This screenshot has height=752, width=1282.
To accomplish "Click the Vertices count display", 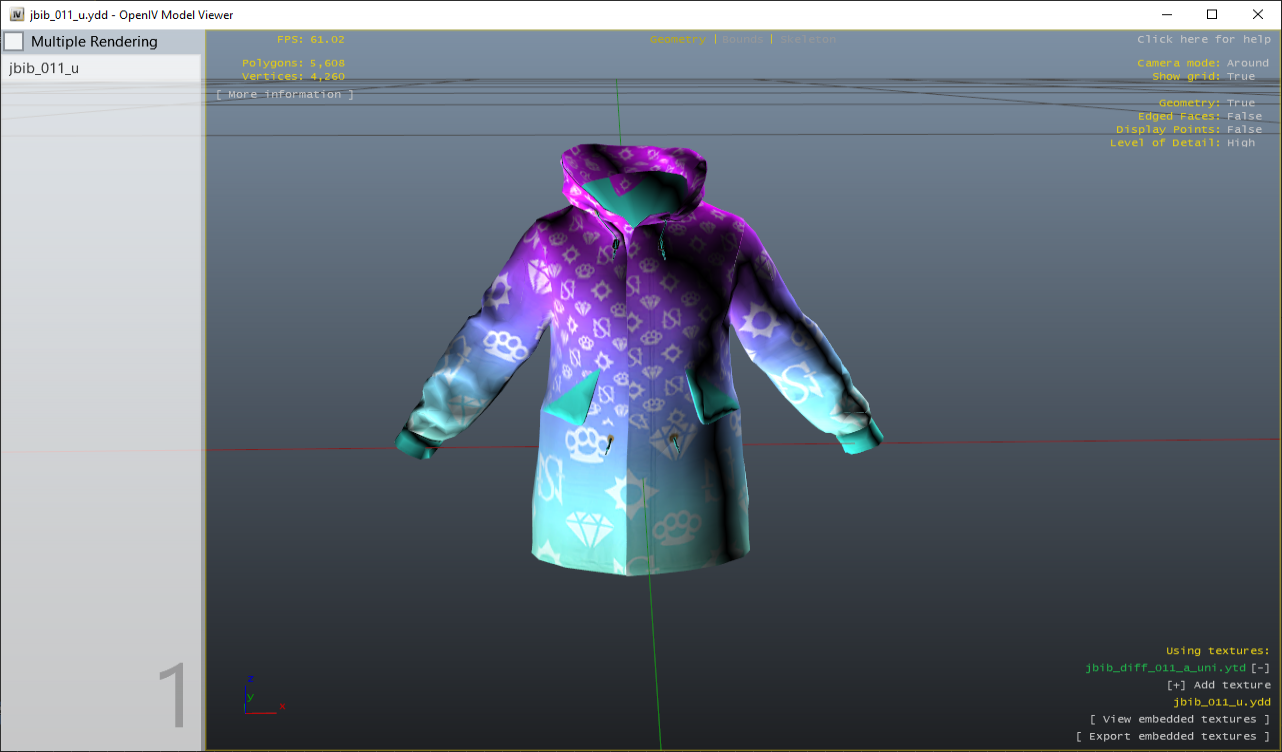I will 293,76.
